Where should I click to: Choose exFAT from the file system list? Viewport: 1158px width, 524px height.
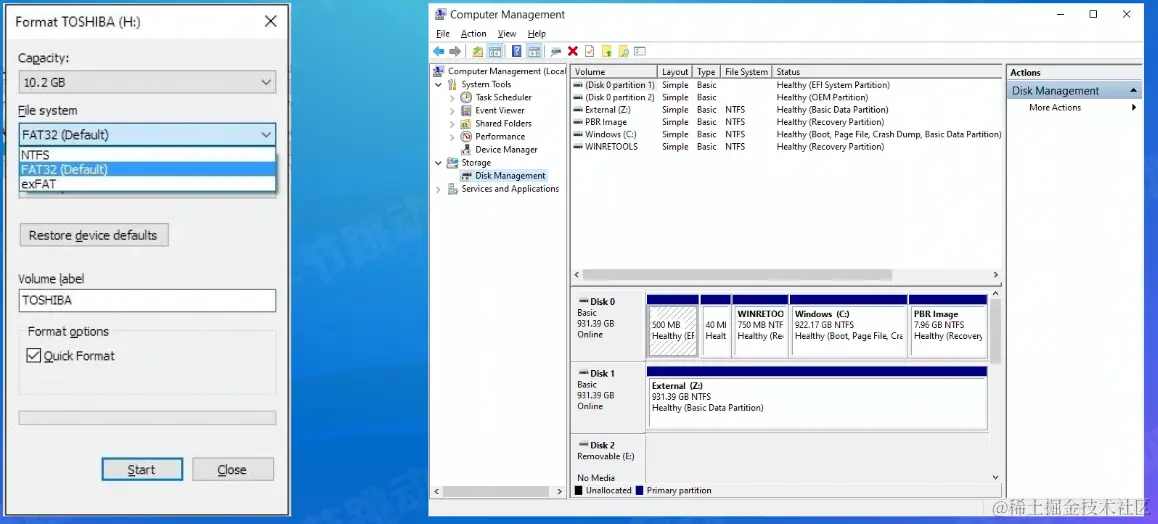pyautogui.click(x=148, y=184)
